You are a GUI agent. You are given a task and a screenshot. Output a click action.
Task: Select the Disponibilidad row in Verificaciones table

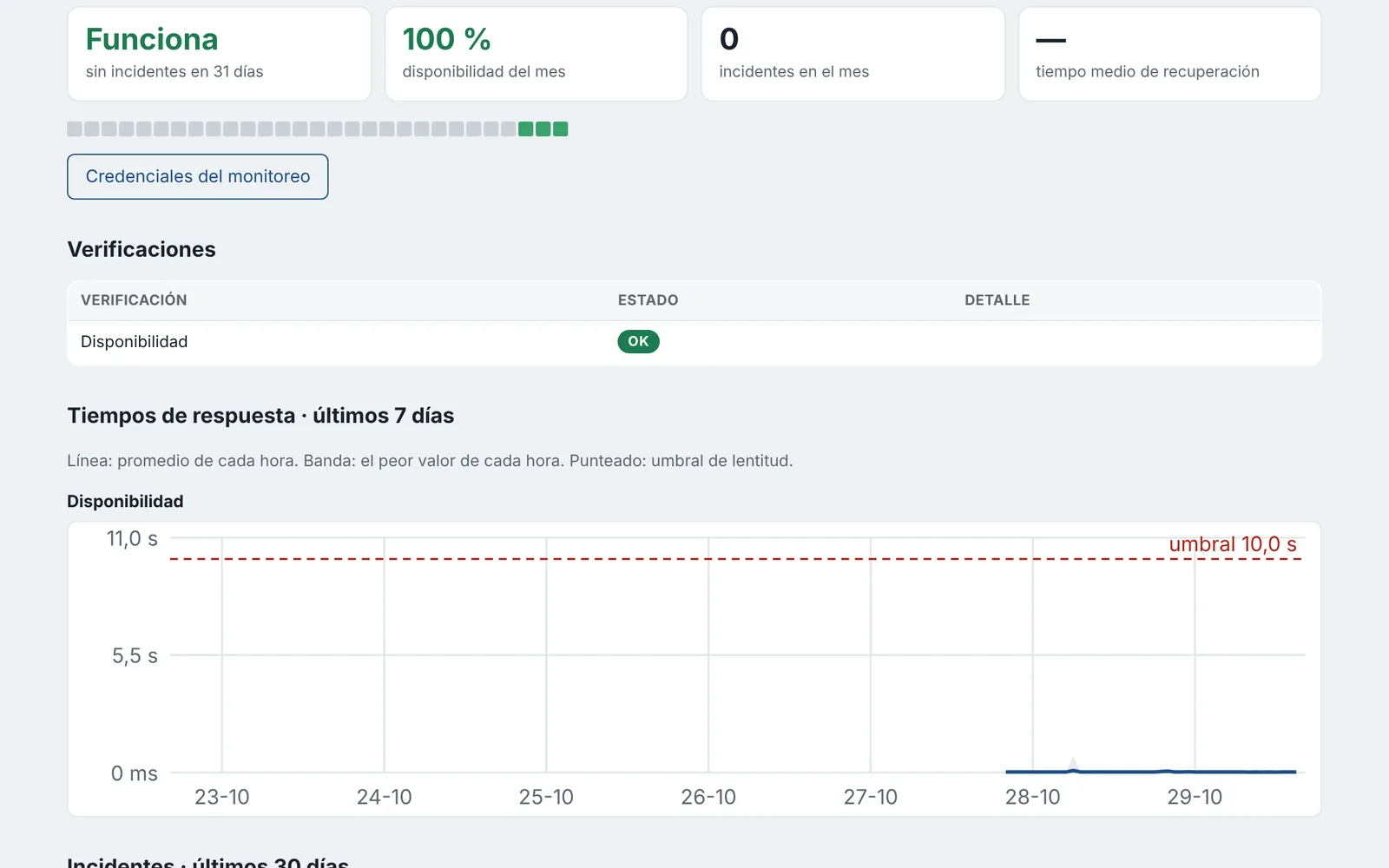(x=694, y=342)
